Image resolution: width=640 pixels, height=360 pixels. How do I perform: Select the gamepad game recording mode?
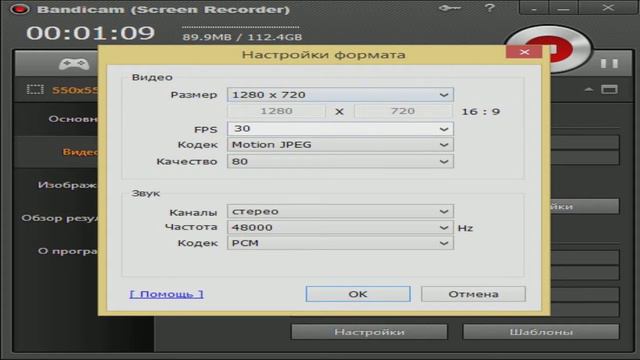pyautogui.click(x=74, y=64)
